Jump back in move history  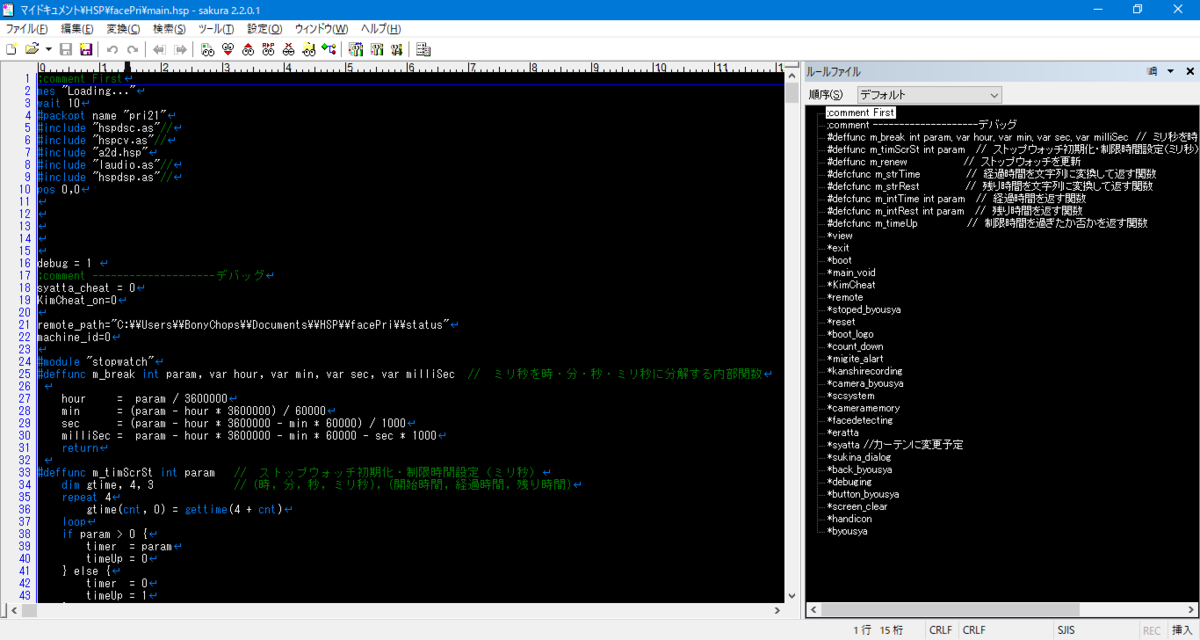[x=160, y=48]
